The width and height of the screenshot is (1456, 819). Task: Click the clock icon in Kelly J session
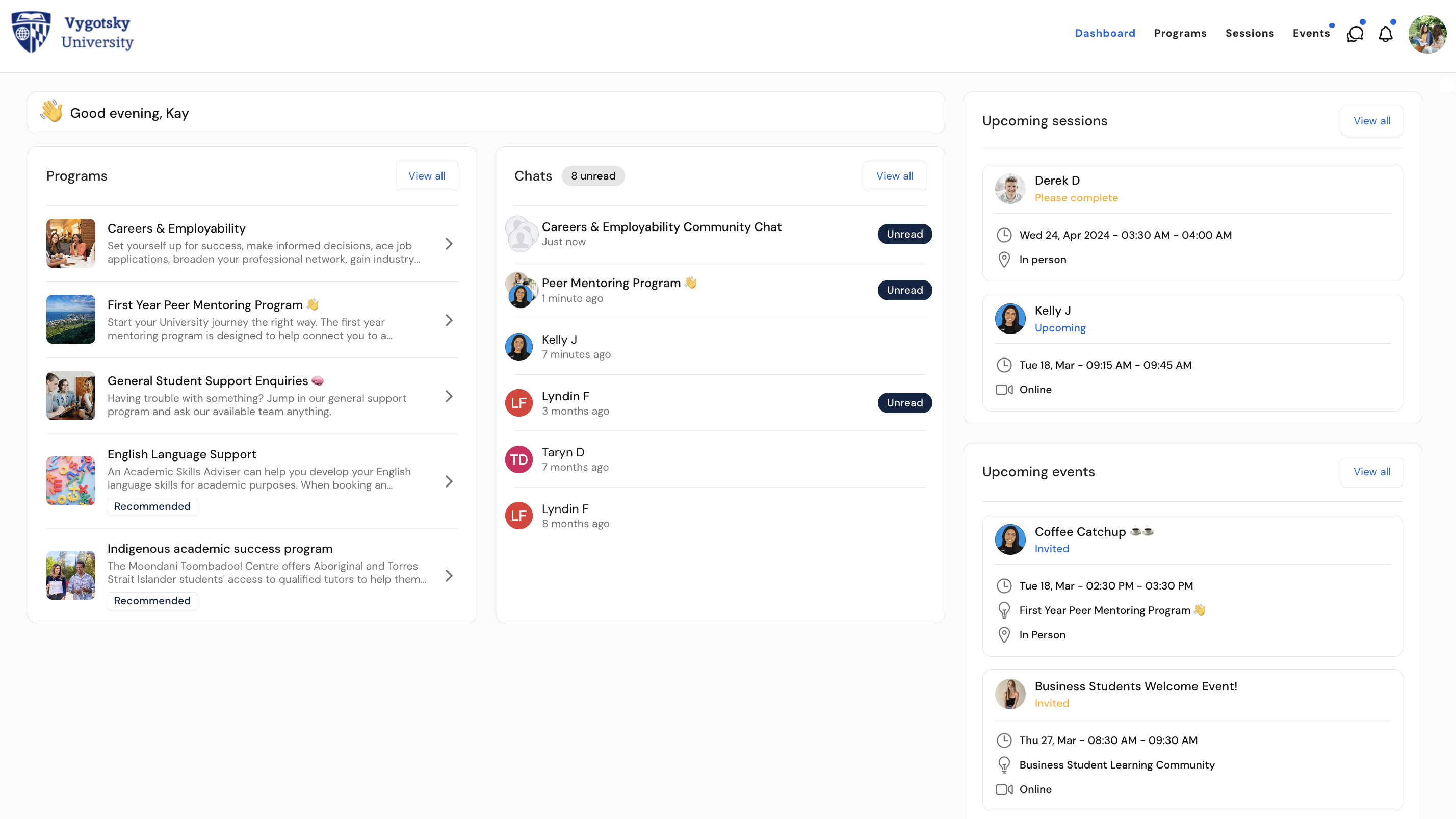(x=1004, y=365)
